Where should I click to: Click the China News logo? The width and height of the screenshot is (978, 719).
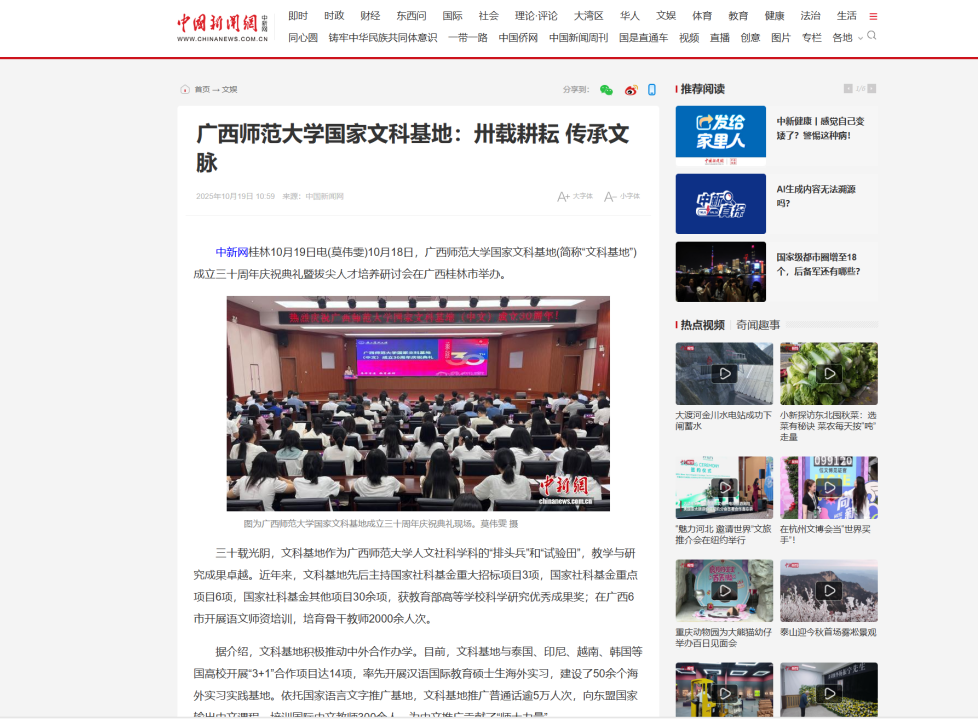point(223,26)
